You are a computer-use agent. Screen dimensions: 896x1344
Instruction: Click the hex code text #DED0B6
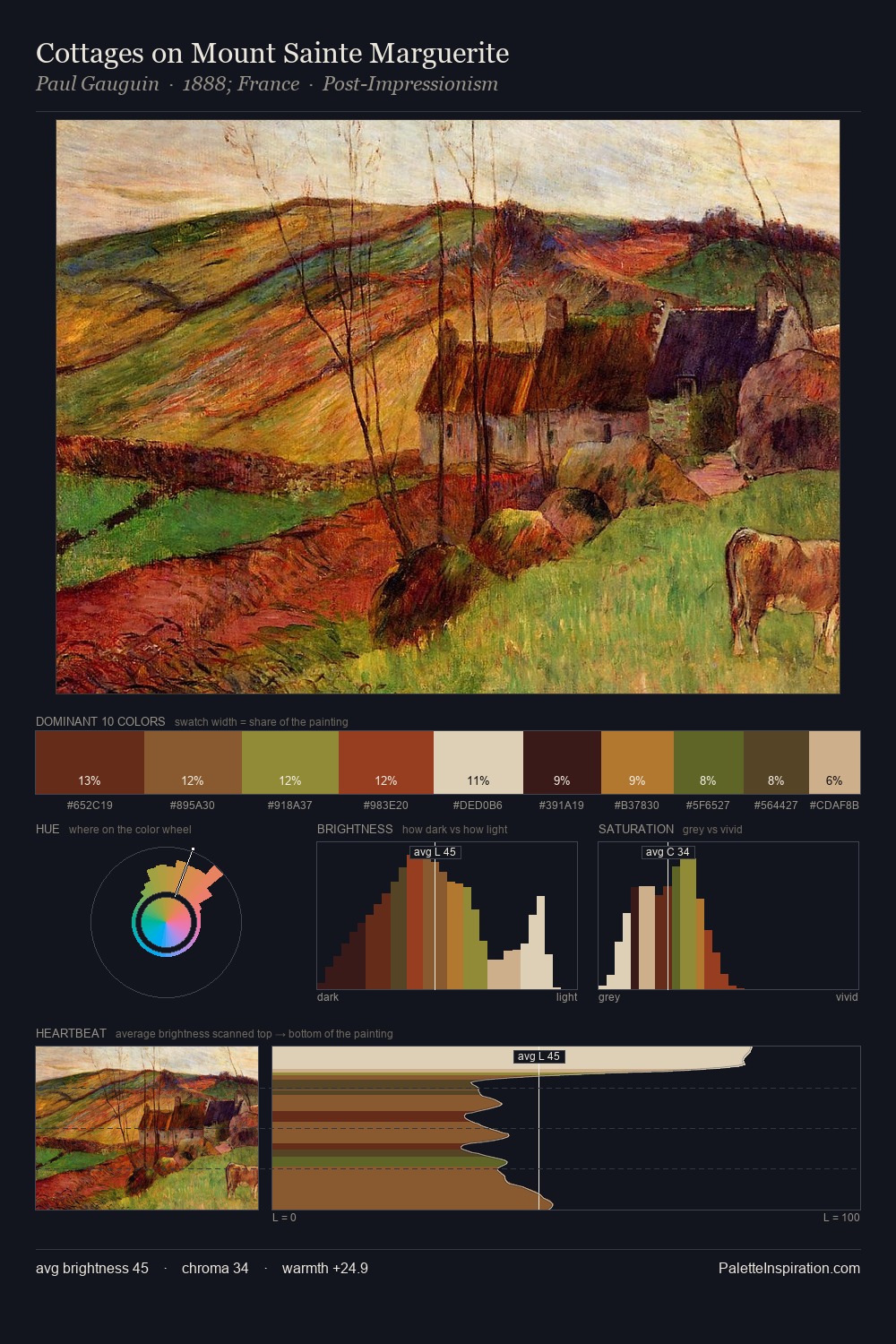tap(478, 806)
